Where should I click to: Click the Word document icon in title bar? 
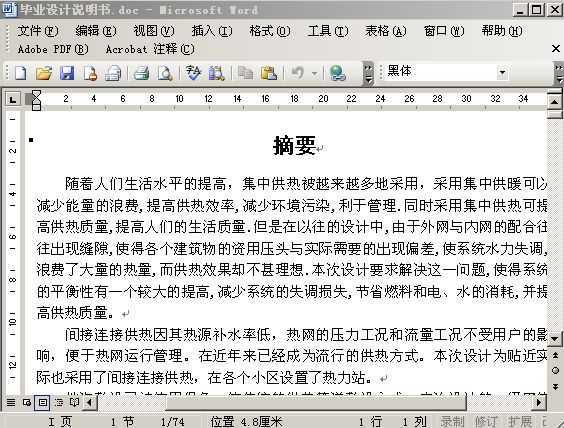(x=9, y=9)
